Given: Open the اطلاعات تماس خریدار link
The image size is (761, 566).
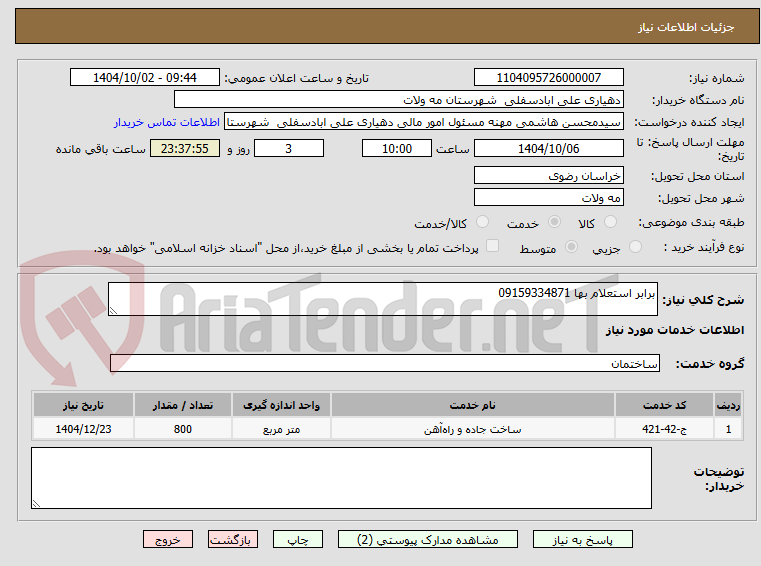Looking at the screenshot, I should [x=166, y=122].
